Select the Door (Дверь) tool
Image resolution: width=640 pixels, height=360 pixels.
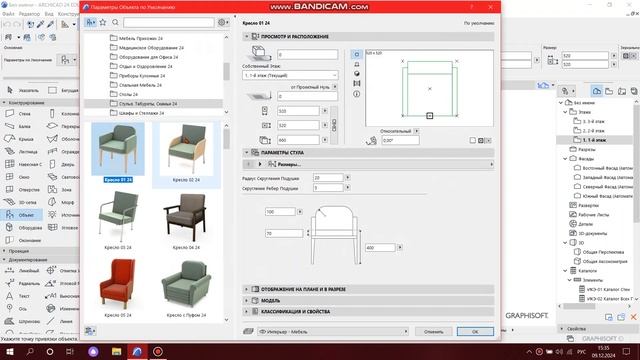tap(62, 164)
